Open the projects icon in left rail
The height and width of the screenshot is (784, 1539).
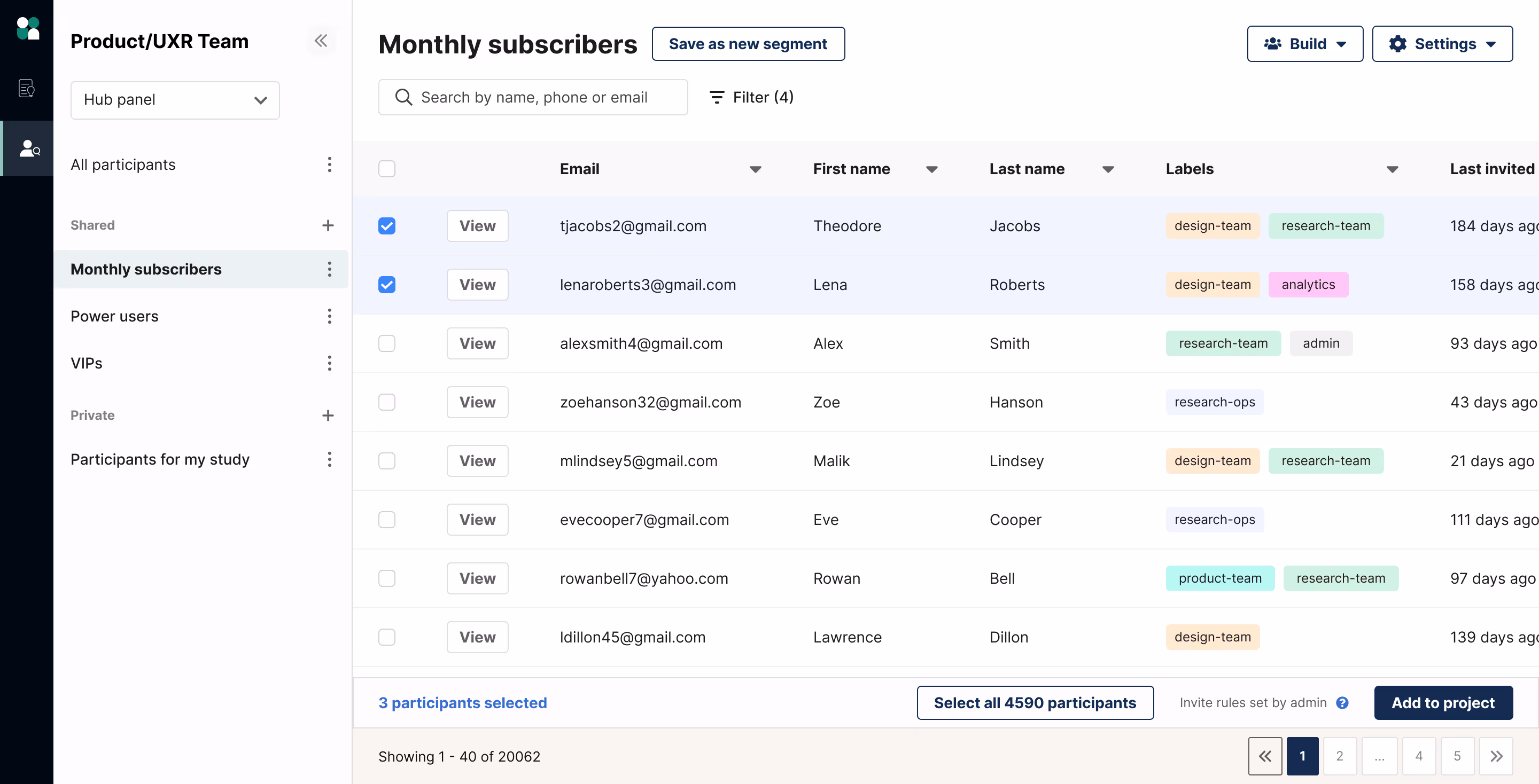26,88
